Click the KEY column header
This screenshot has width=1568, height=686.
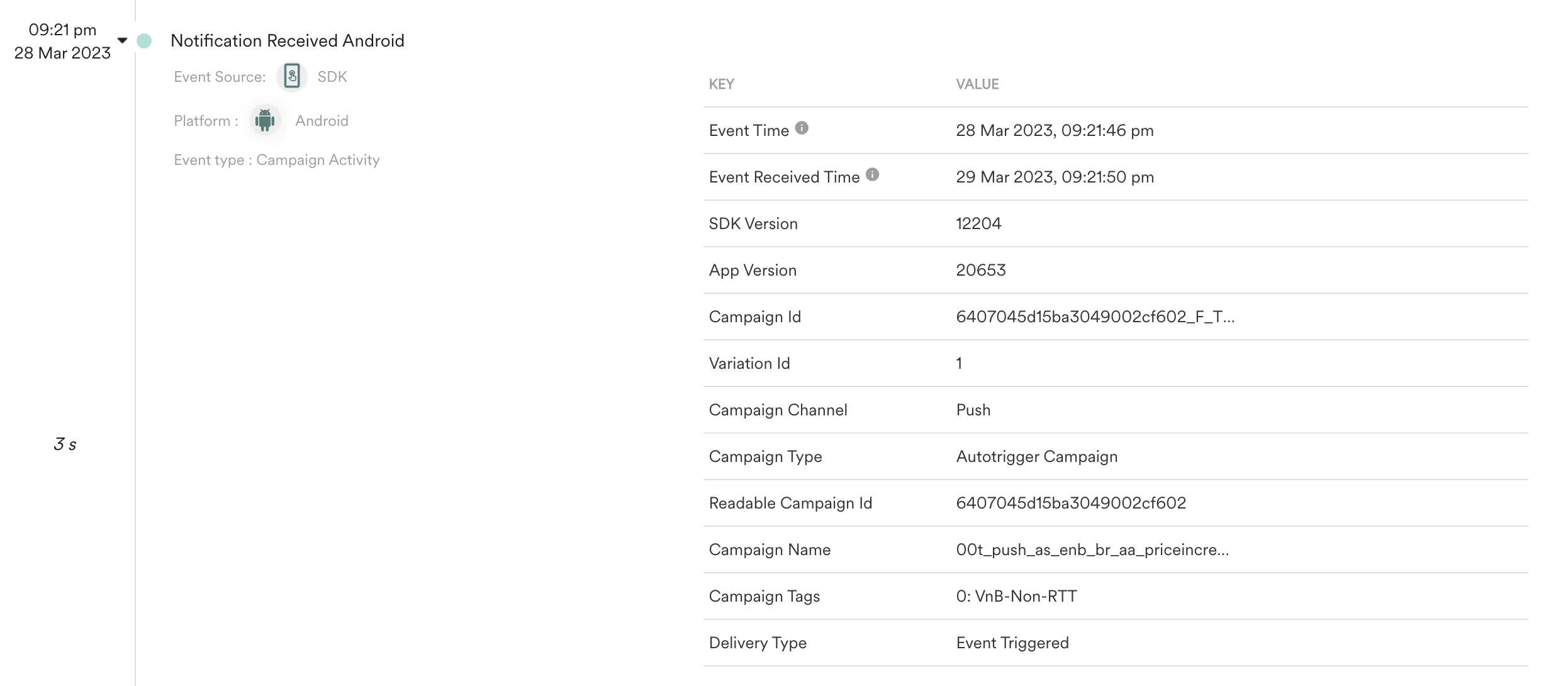(x=721, y=84)
